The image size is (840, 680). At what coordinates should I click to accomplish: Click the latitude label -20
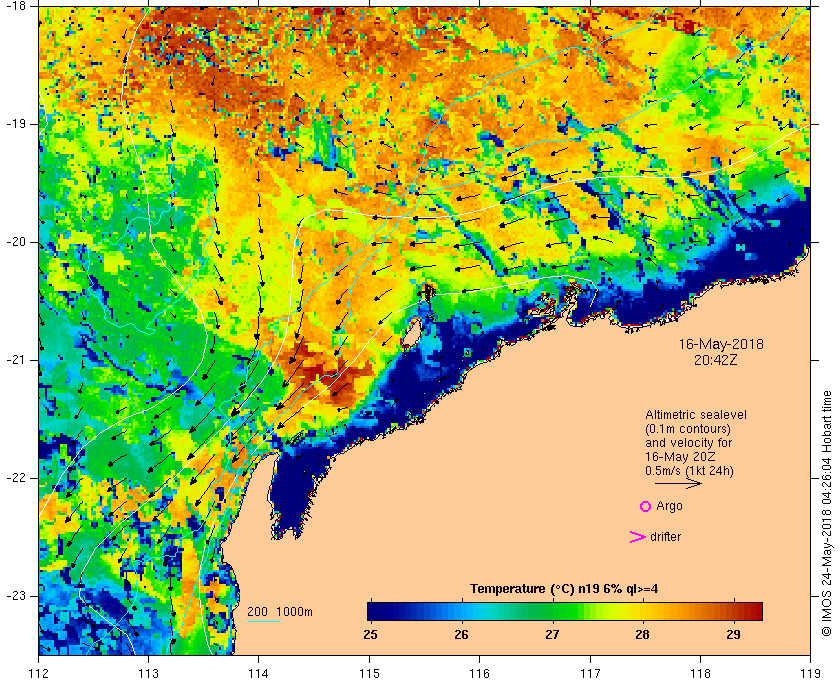(x=16, y=242)
